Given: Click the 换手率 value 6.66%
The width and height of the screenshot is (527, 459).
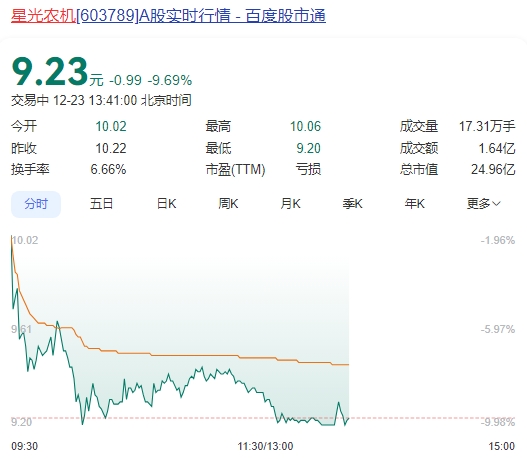Looking at the screenshot, I should click(x=108, y=169).
